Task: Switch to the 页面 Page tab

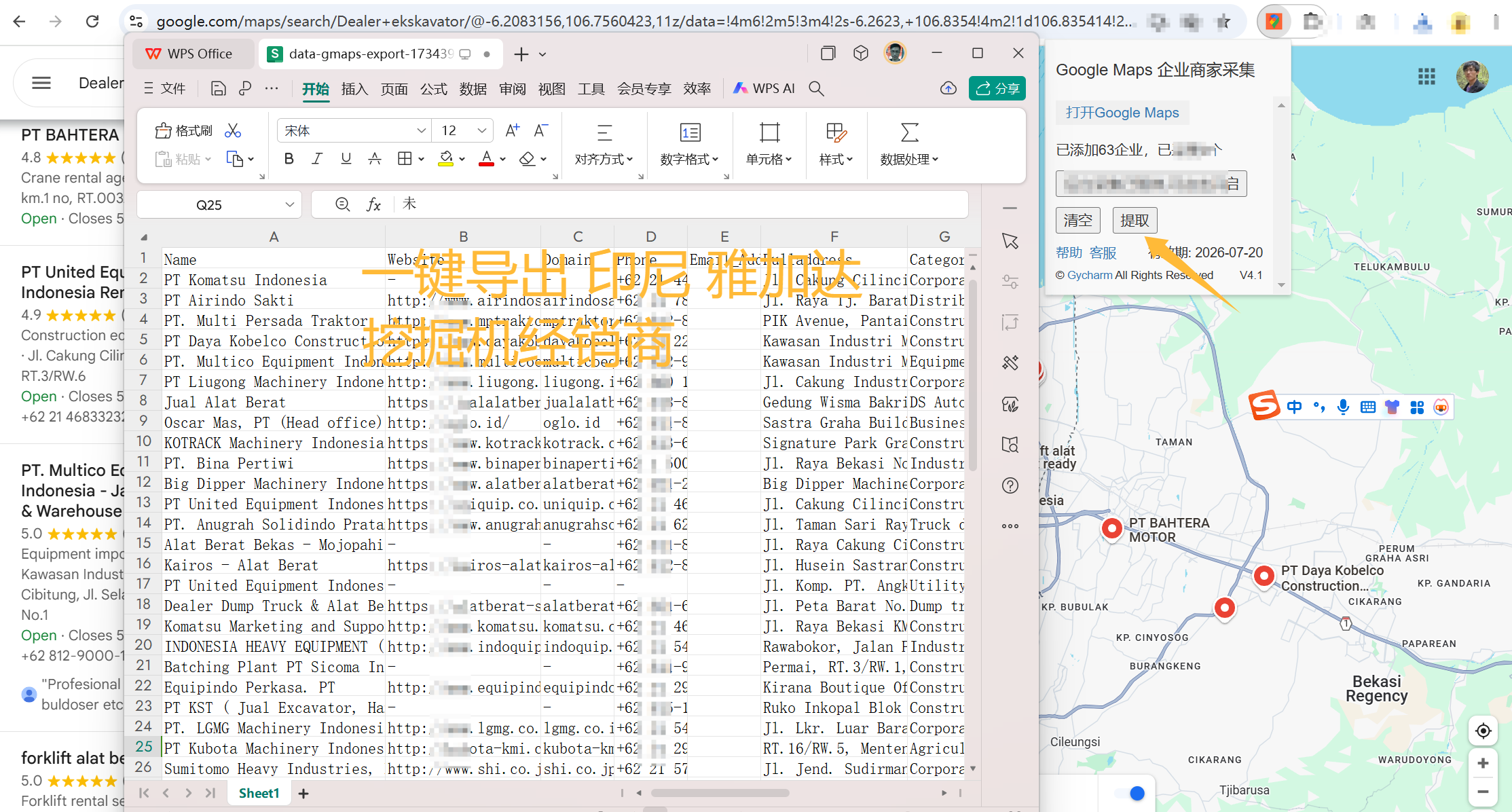Action: point(394,89)
